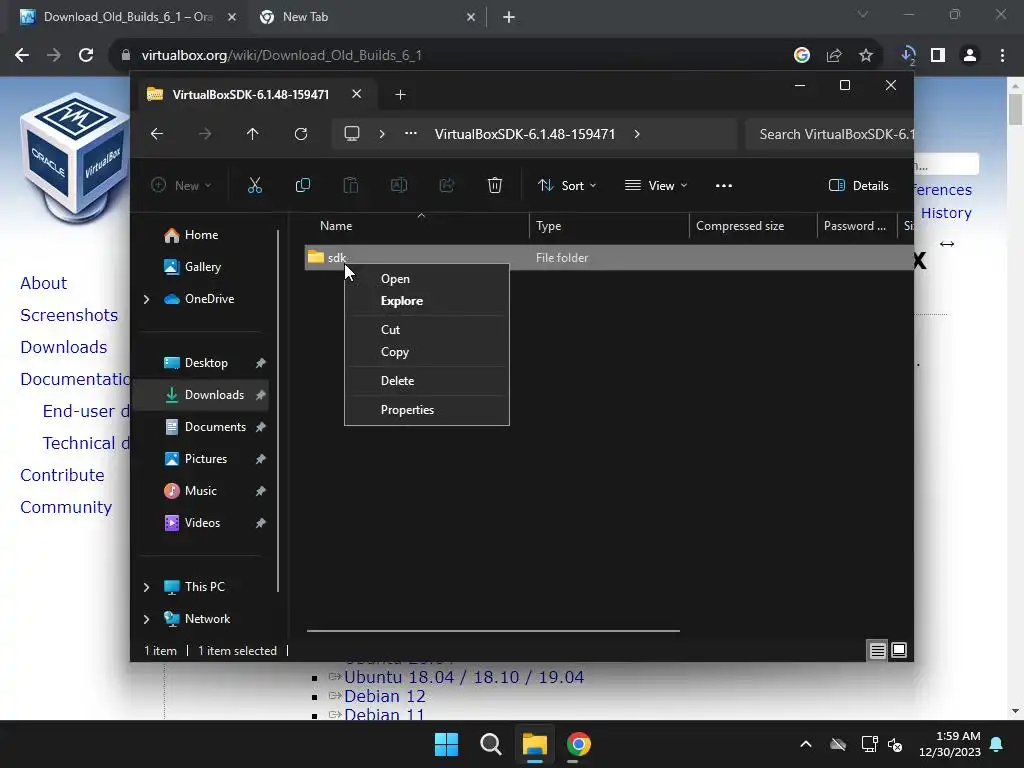1024x768 pixels.
Task: Click the Cut scissors icon in Explorer toolbar
Action: pyautogui.click(x=255, y=185)
